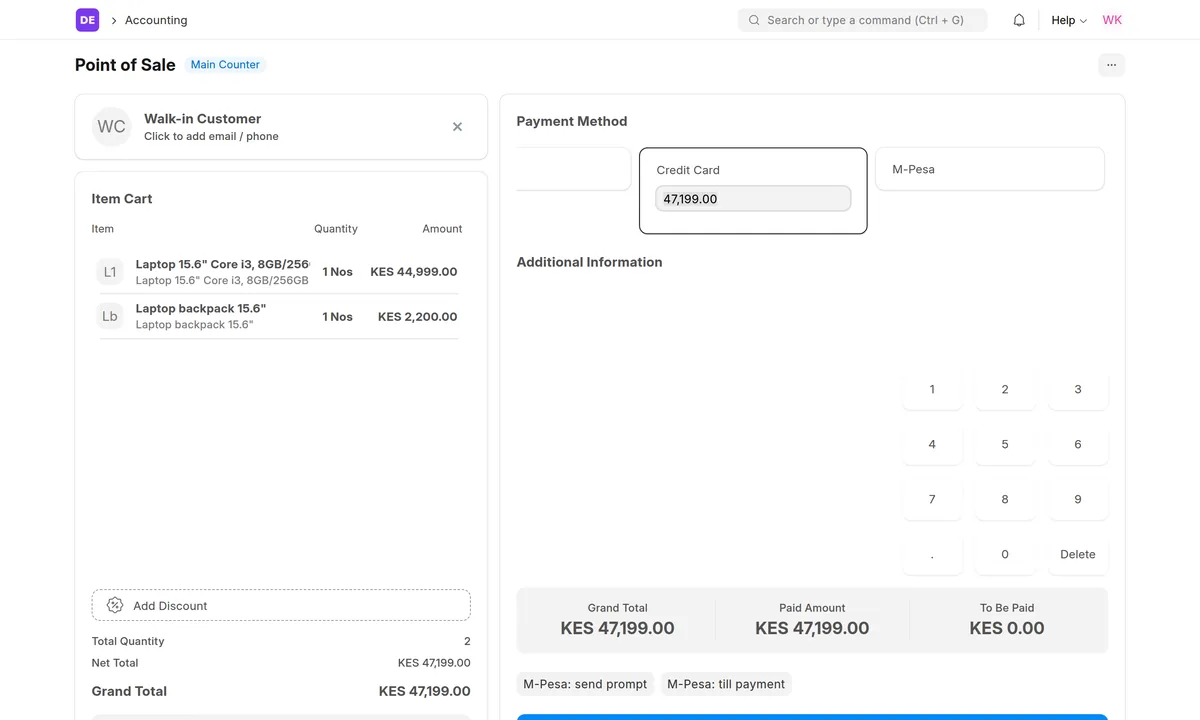Click the WC customer avatar
Screen dimensions: 1200x720
112,127
